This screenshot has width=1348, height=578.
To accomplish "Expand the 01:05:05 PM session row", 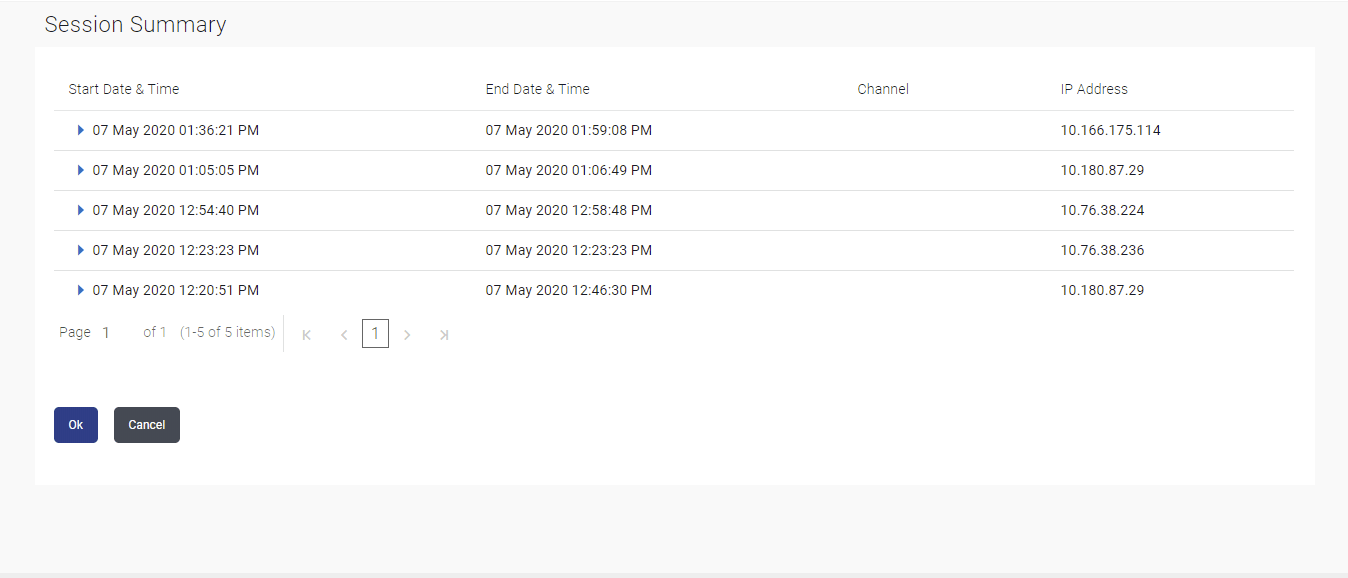I will tap(81, 170).
